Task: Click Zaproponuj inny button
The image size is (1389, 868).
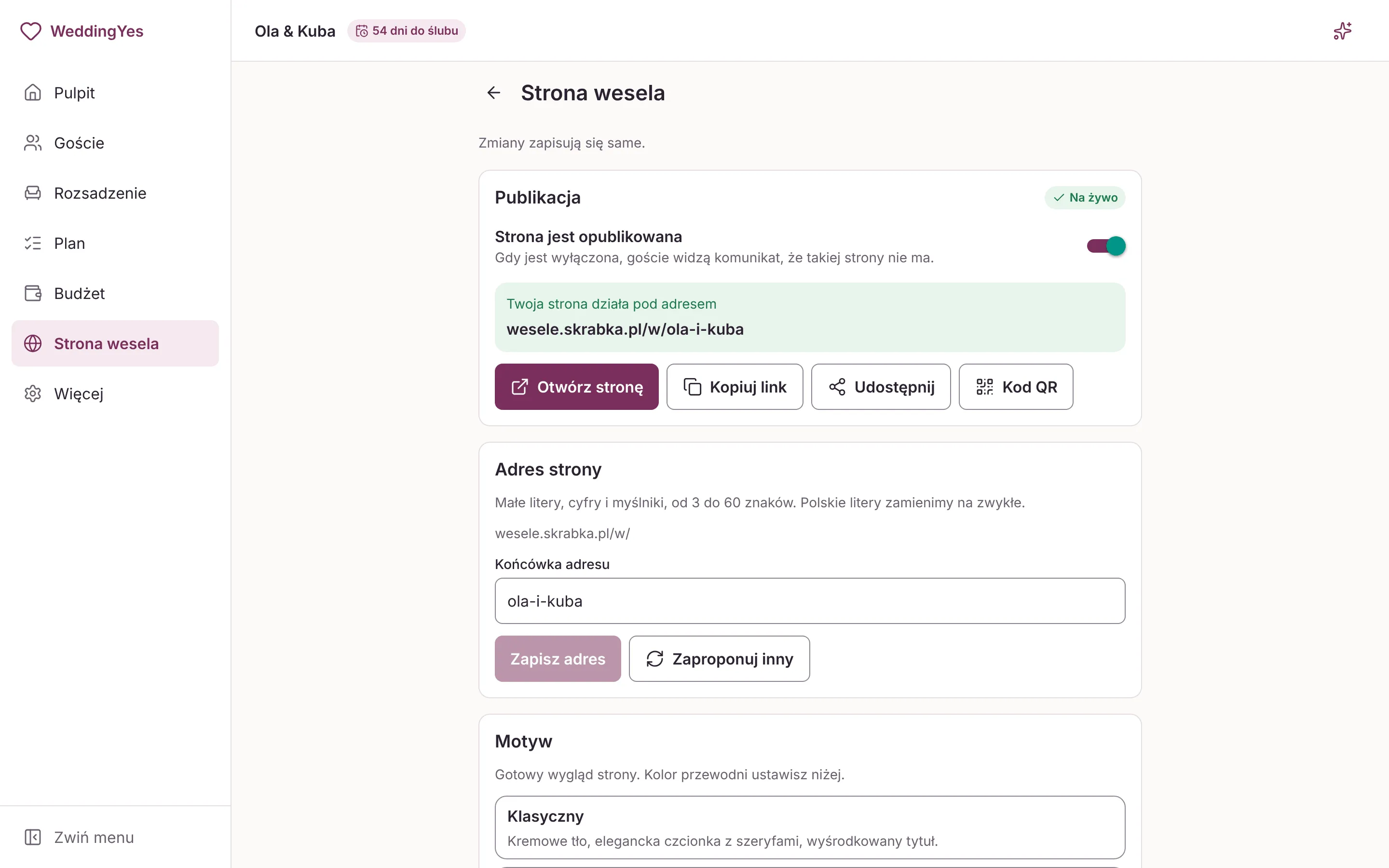Action: [719, 659]
